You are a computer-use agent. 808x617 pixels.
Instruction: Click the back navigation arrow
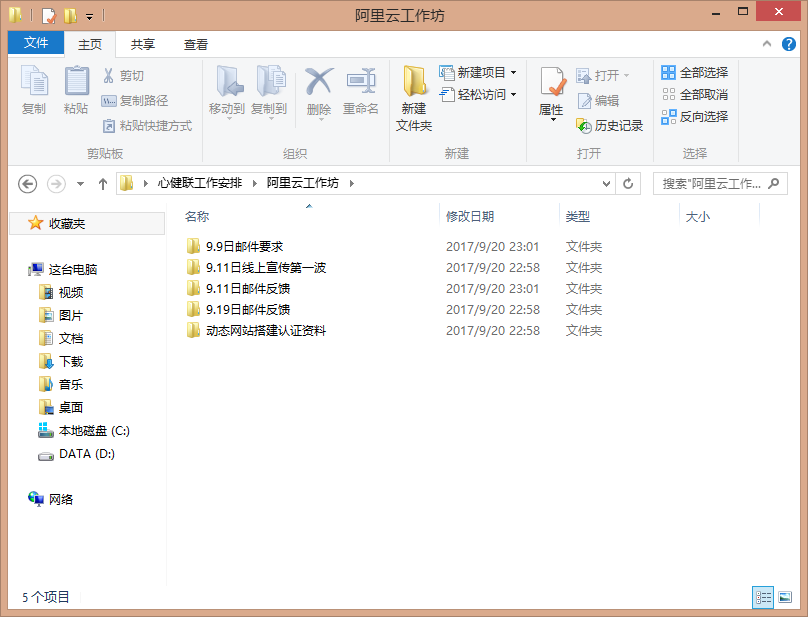pyautogui.click(x=27, y=183)
